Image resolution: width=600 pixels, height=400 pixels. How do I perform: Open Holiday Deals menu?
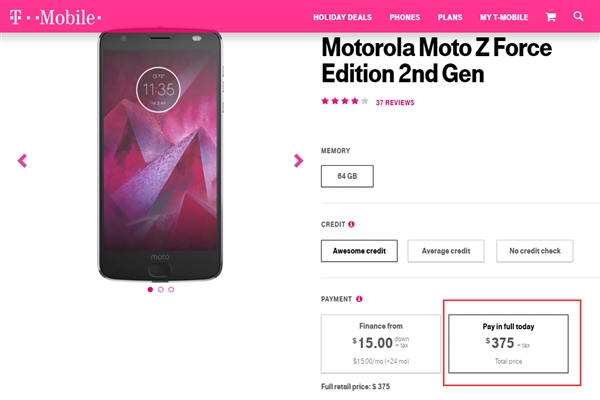coord(342,17)
